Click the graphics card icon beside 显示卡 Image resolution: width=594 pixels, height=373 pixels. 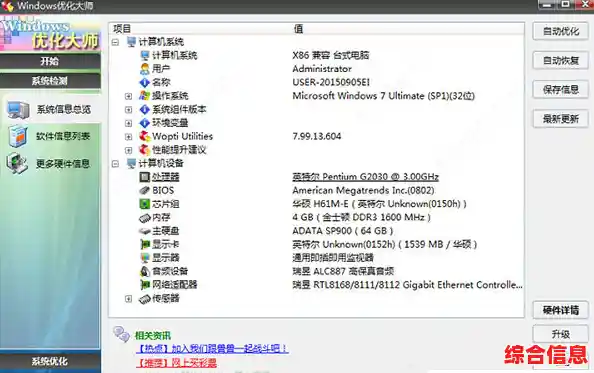[144, 244]
